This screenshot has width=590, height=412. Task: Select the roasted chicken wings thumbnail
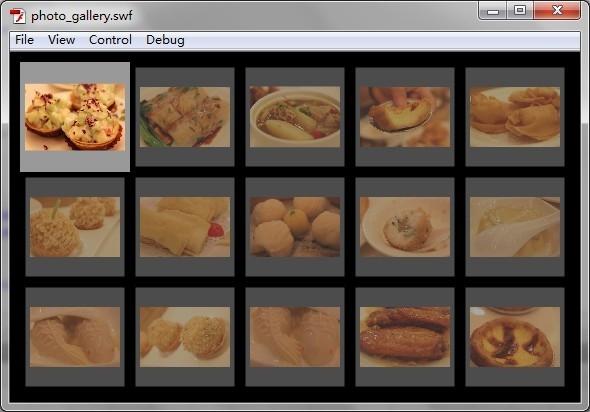tap(405, 337)
